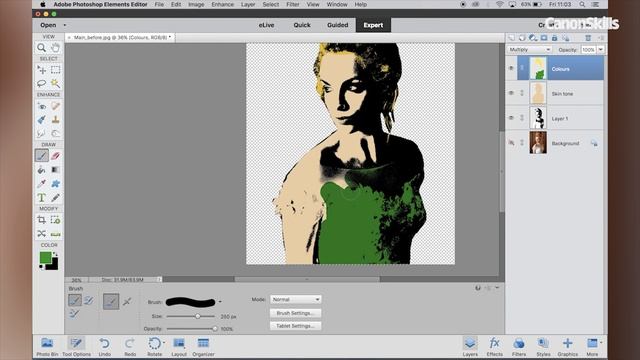Click the create new layer icon

coord(511,38)
